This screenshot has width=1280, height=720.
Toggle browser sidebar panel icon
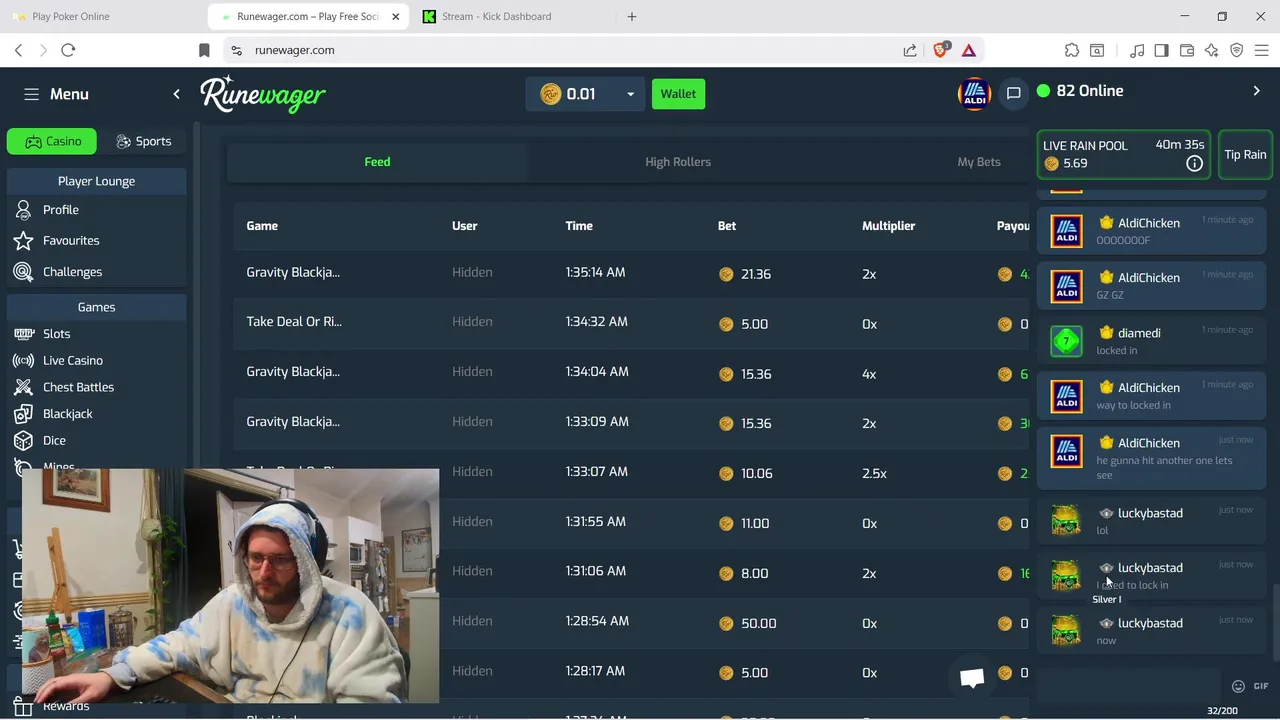[1161, 50]
